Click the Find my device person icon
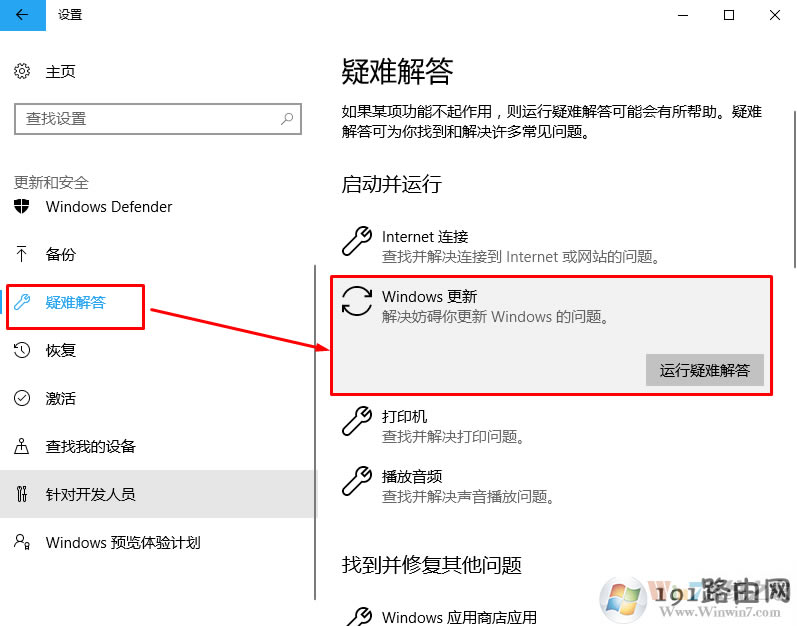The width and height of the screenshot is (797, 626). pos(22,447)
